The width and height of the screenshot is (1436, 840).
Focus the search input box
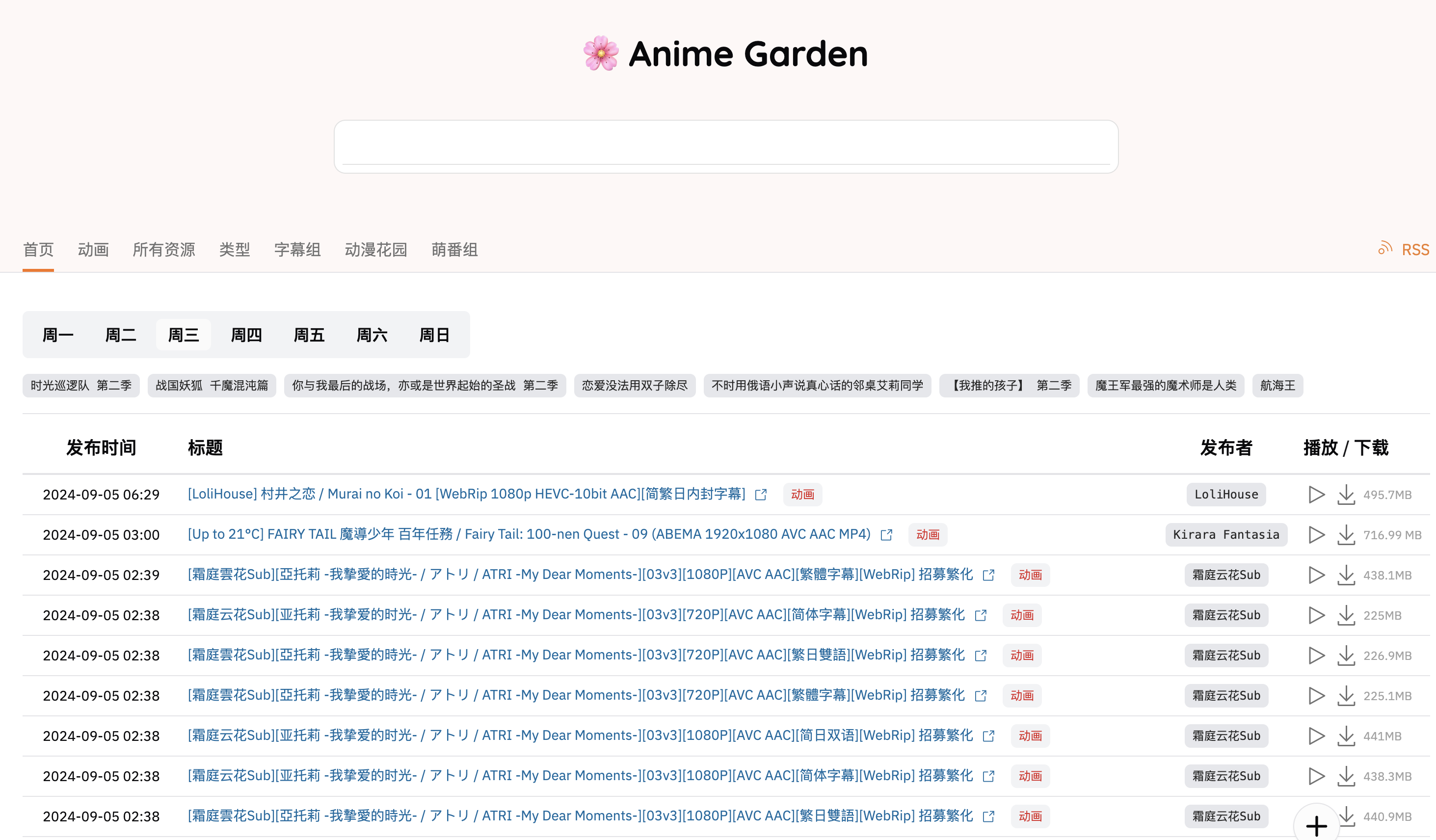(x=726, y=146)
